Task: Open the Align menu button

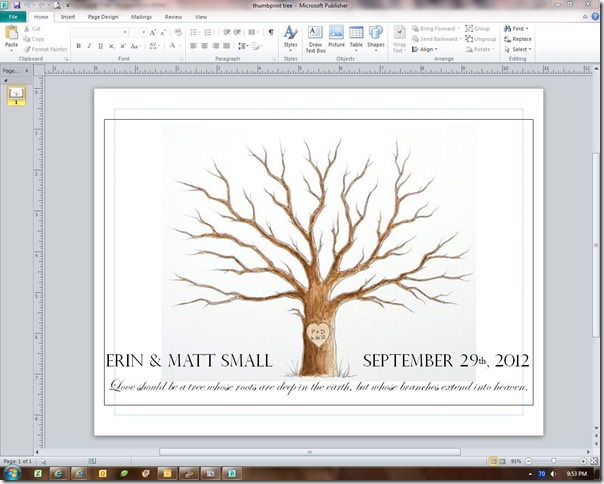Action: point(424,49)
